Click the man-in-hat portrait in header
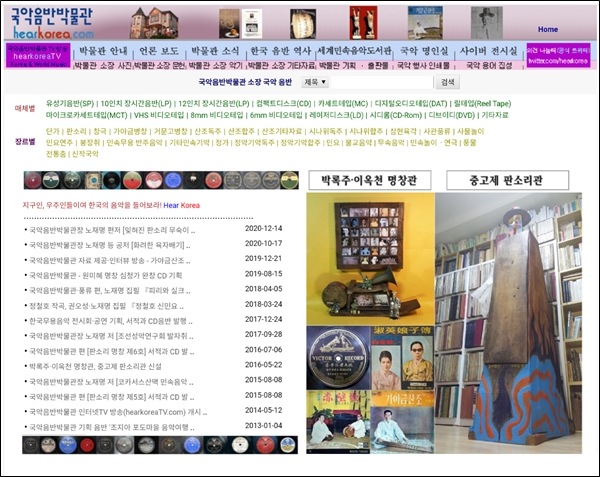The height and width of the screenshot is (477, 600). (x=486, y=23)
